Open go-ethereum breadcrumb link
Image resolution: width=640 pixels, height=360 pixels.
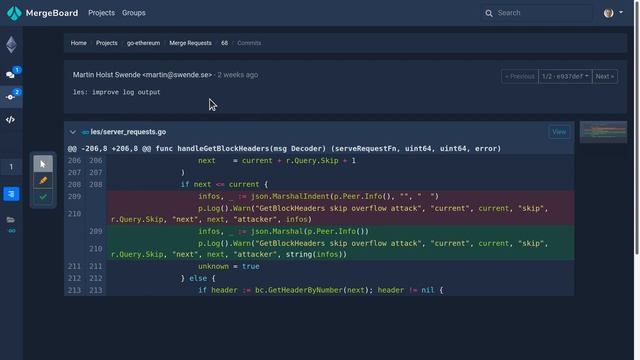pyautogui.click(x=143, y=43)
